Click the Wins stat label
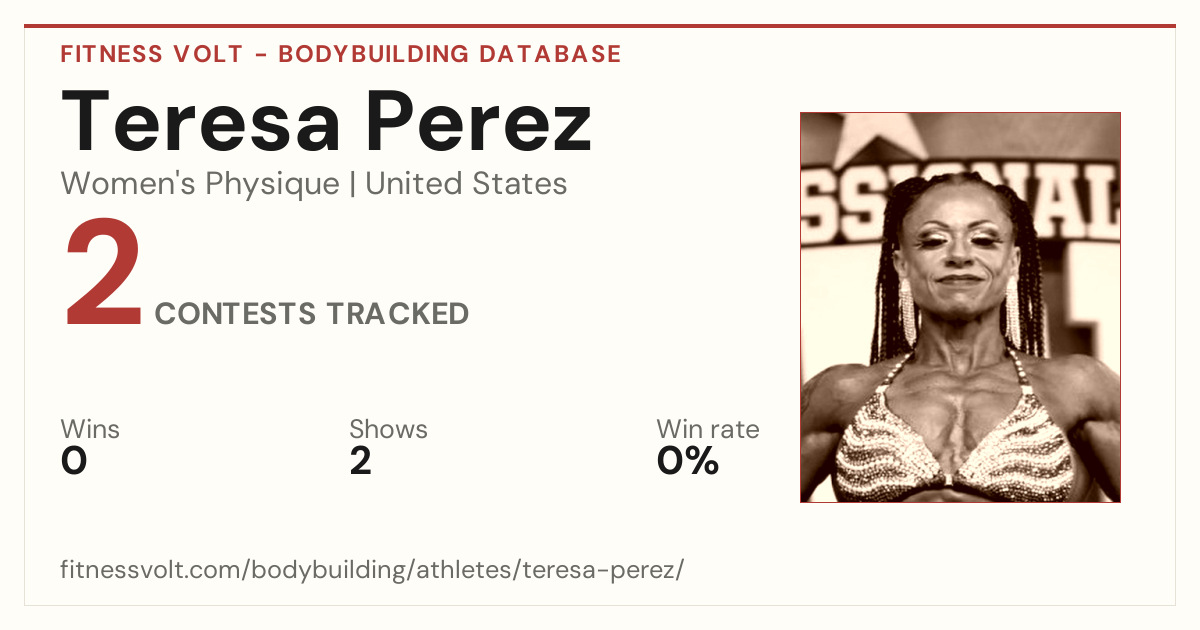The image size is (1200, 630). pos(90,430)
